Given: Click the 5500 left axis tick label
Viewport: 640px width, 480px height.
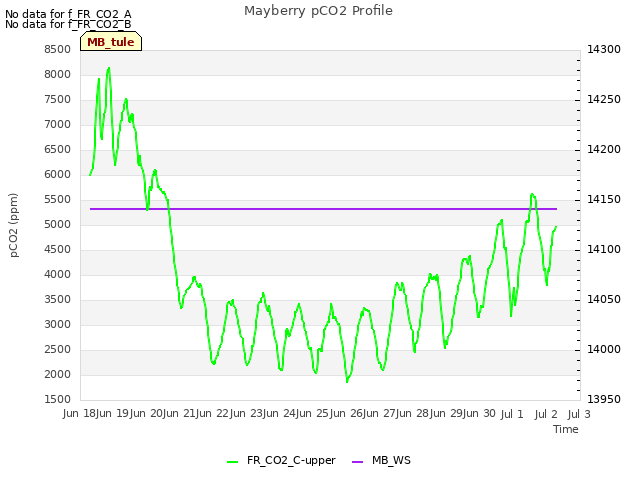Looking at the screenshot, I should point(58,200).
